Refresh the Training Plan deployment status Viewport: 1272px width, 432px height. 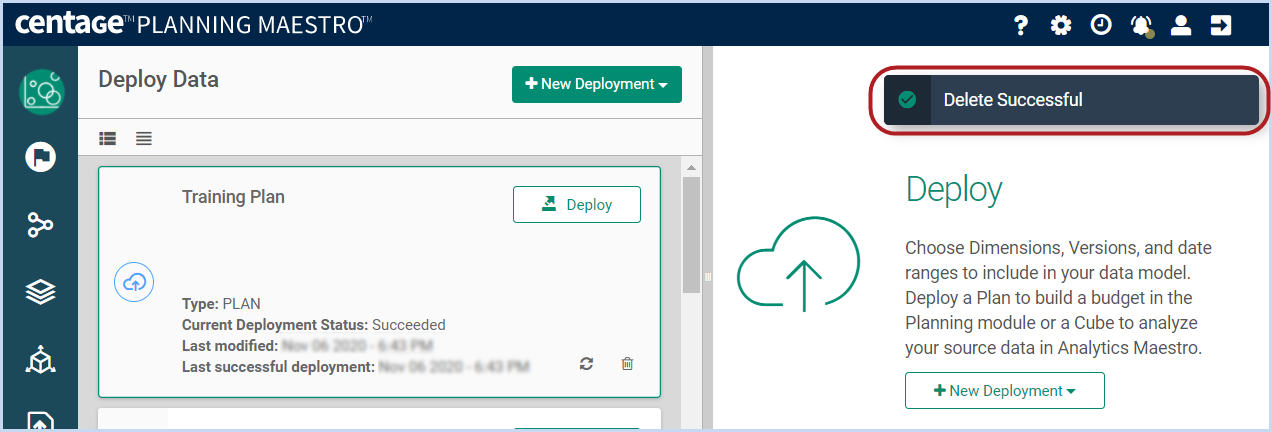tap(587, 364)
